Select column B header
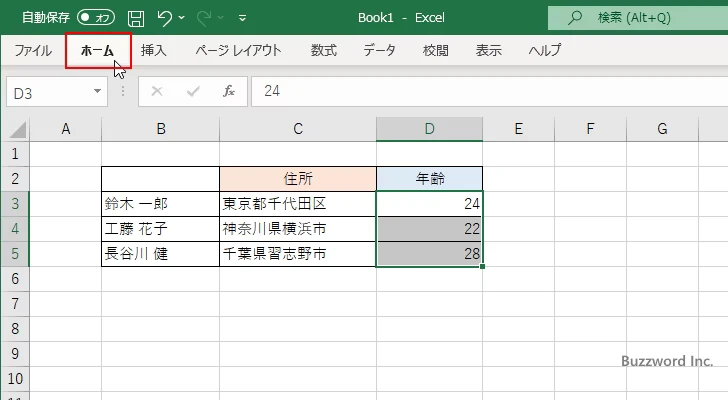 pyautogui.click(x=161, y=129)
